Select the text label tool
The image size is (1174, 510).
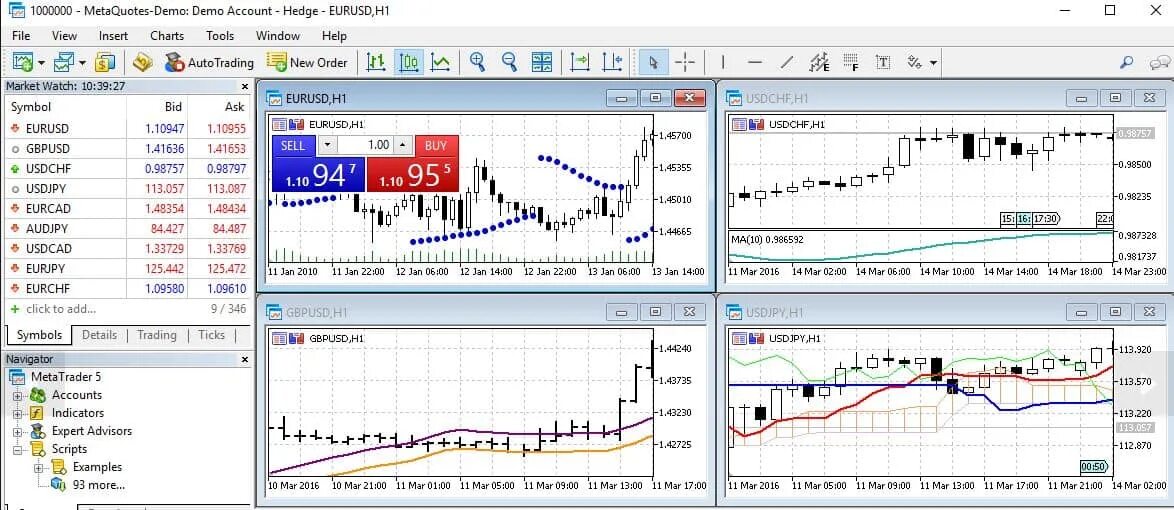pos(883,62)
